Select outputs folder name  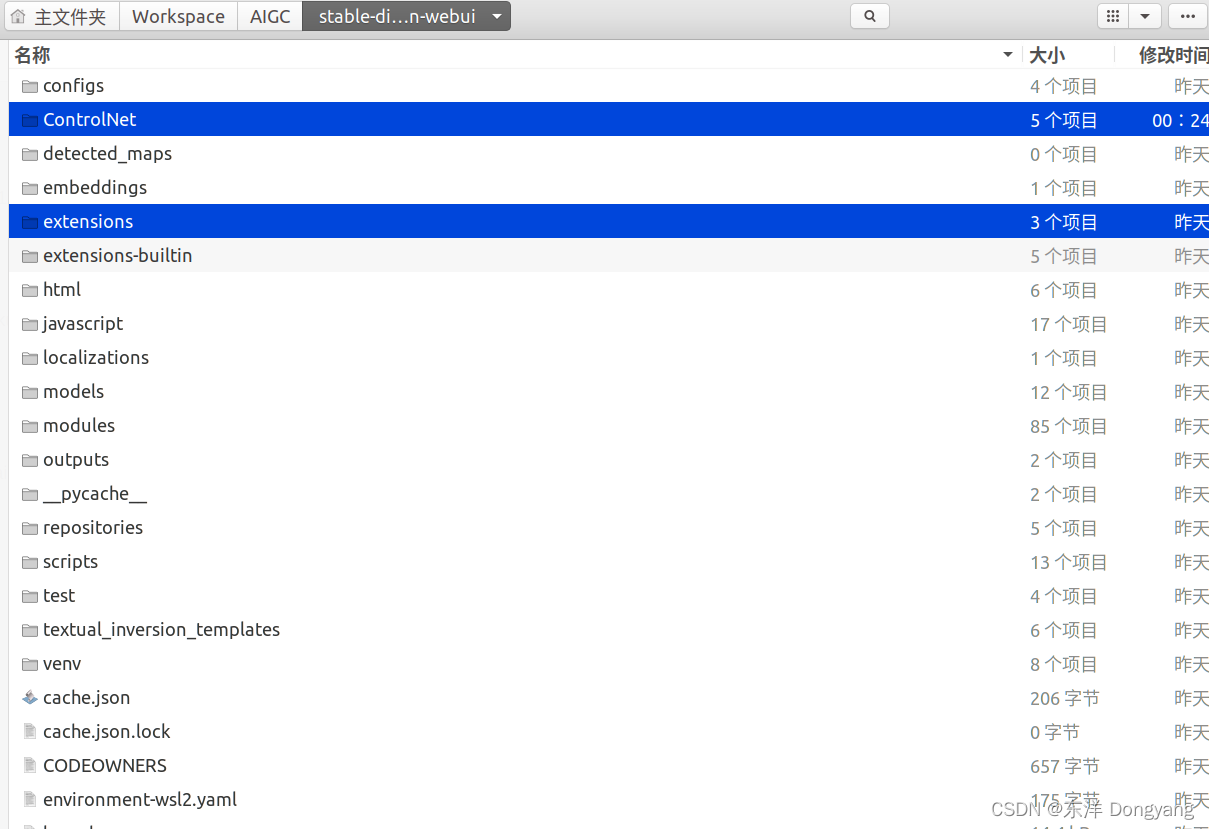[x=76, y=460]
